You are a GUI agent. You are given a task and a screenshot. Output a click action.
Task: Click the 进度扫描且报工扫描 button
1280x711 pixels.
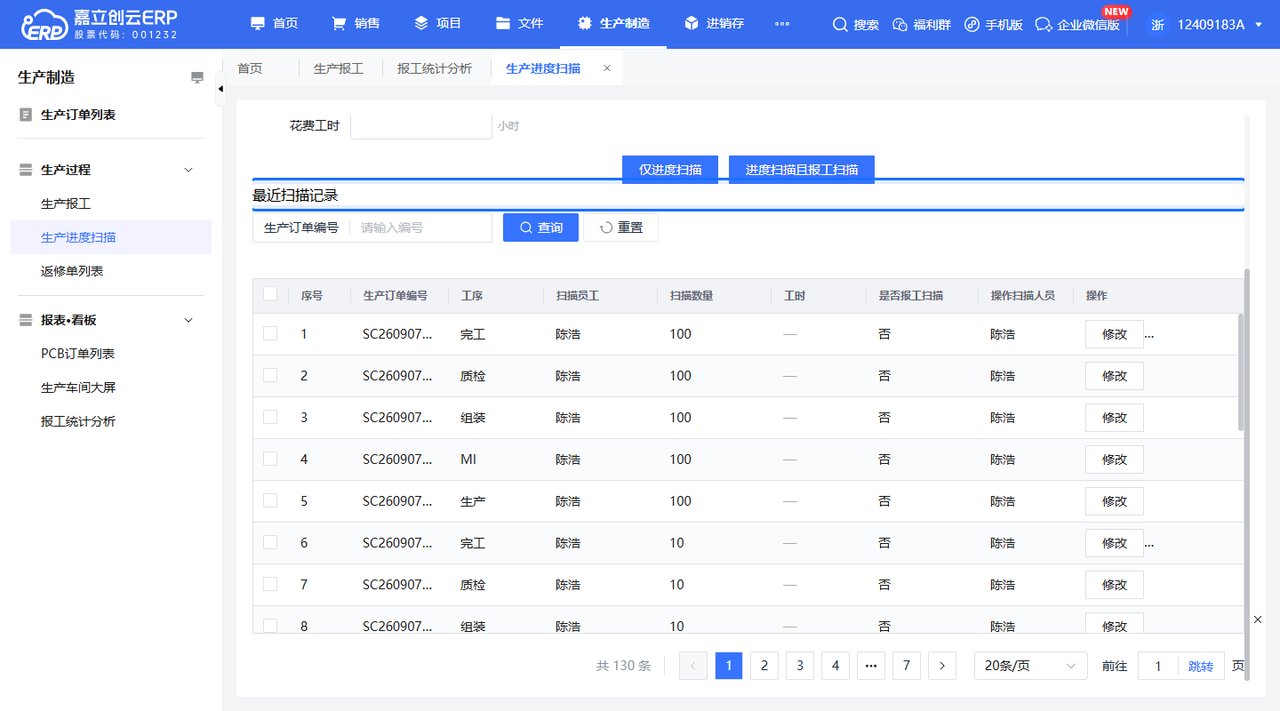(802, 170)
